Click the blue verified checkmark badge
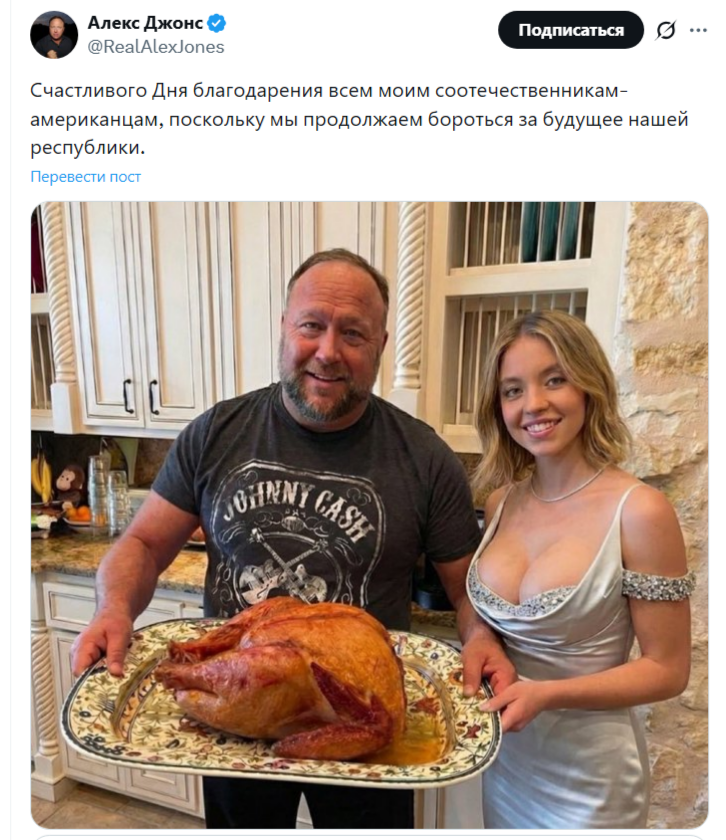This screenshot has width=726, height=840. point(217,23)
